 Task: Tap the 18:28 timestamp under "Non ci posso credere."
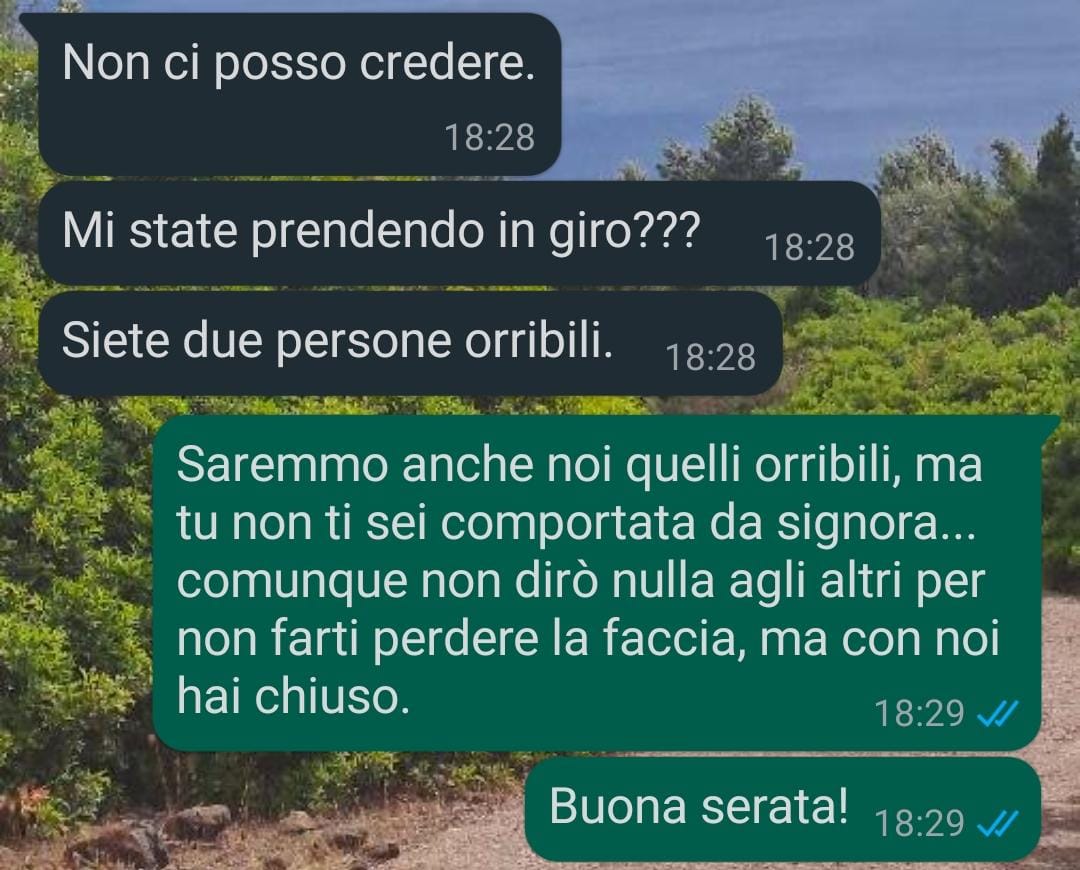tap(490, 138)
